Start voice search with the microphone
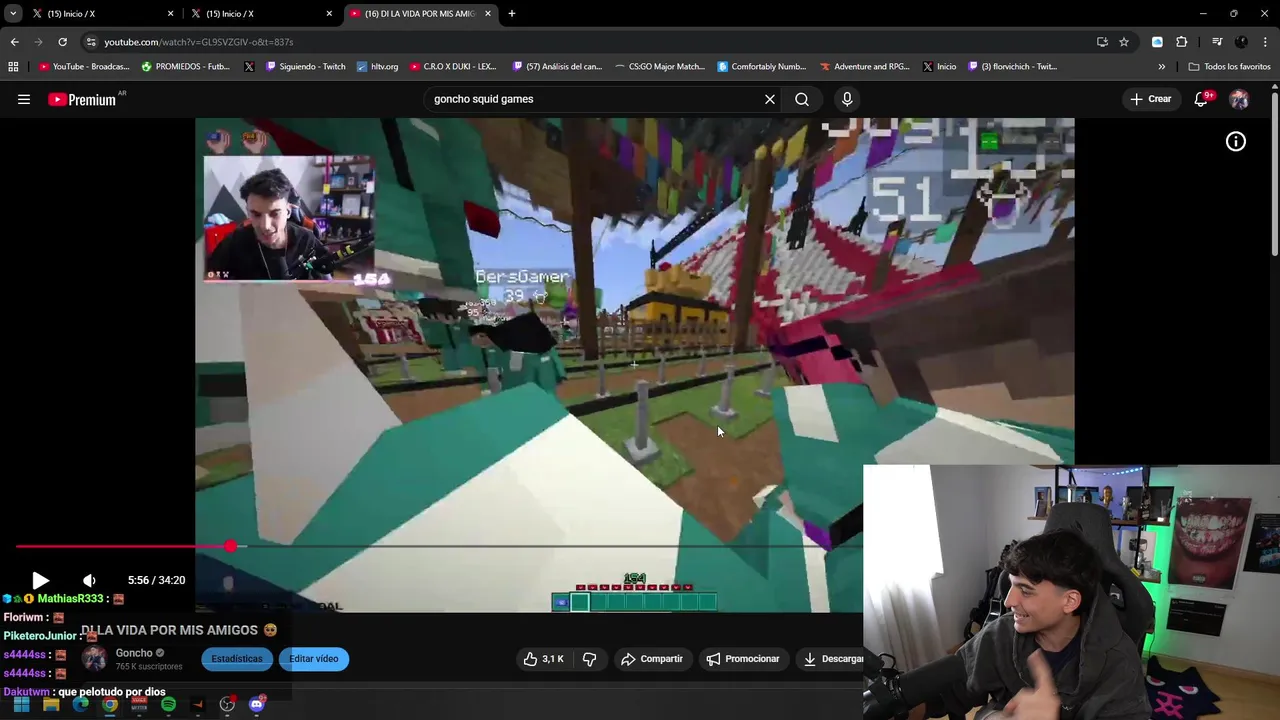1280x720 pixels. [x=847, y=99]
